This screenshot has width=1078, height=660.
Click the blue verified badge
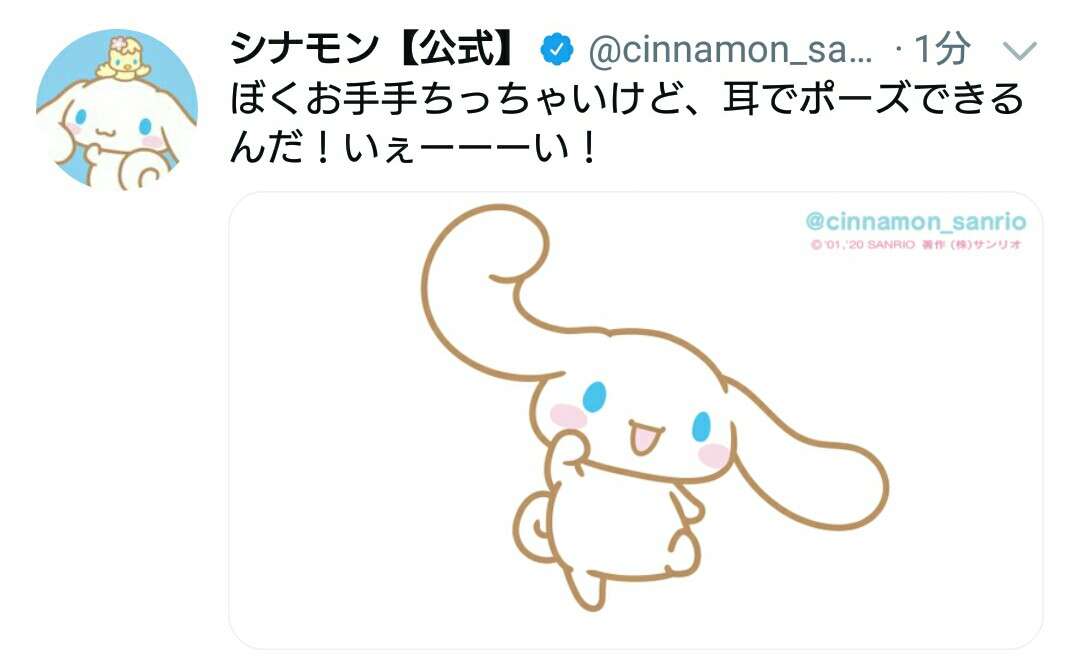point(557,50)
